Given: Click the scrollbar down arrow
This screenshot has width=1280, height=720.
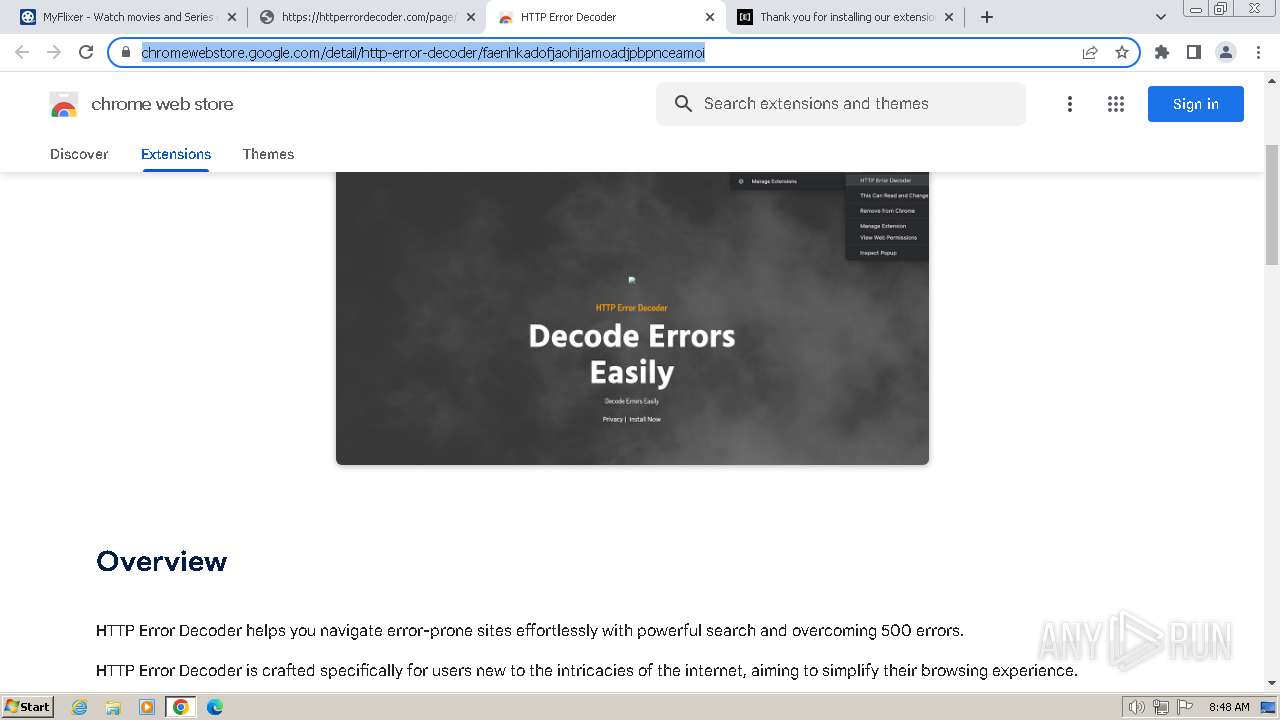Looking at the screenshot, I should [x=1272, y=683].
